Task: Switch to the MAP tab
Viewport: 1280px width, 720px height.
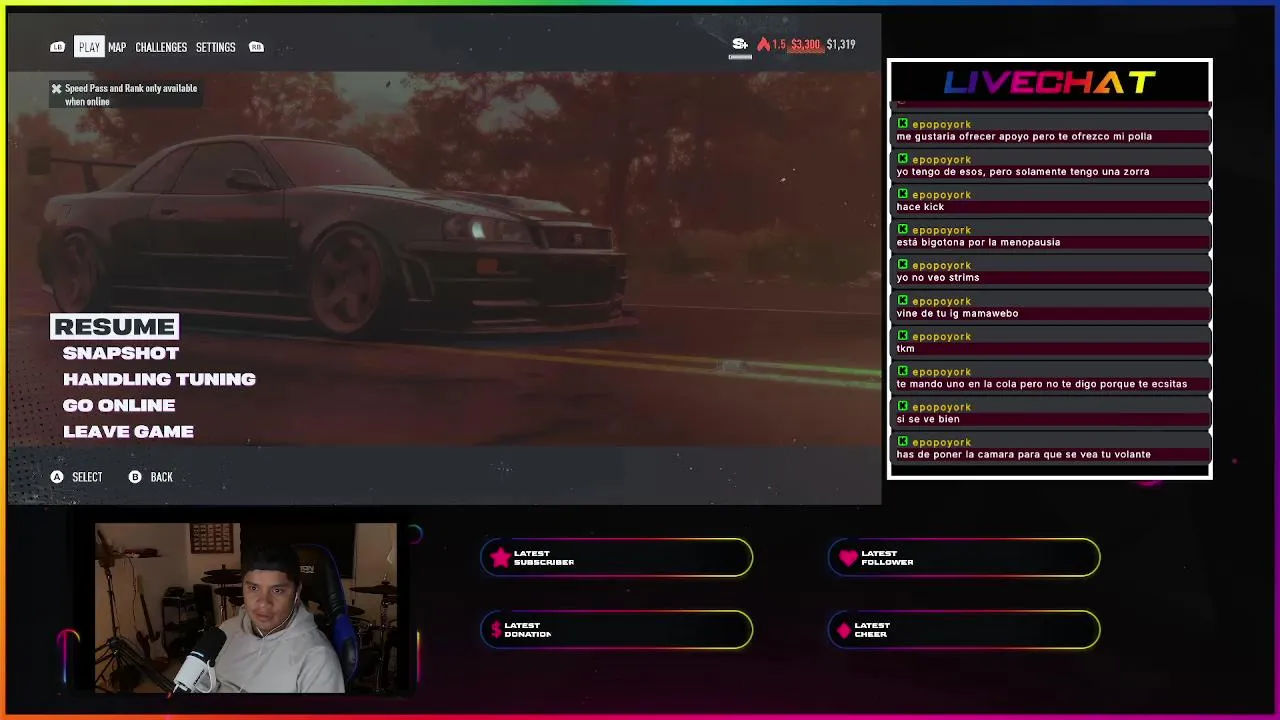Action: point(117,47)
